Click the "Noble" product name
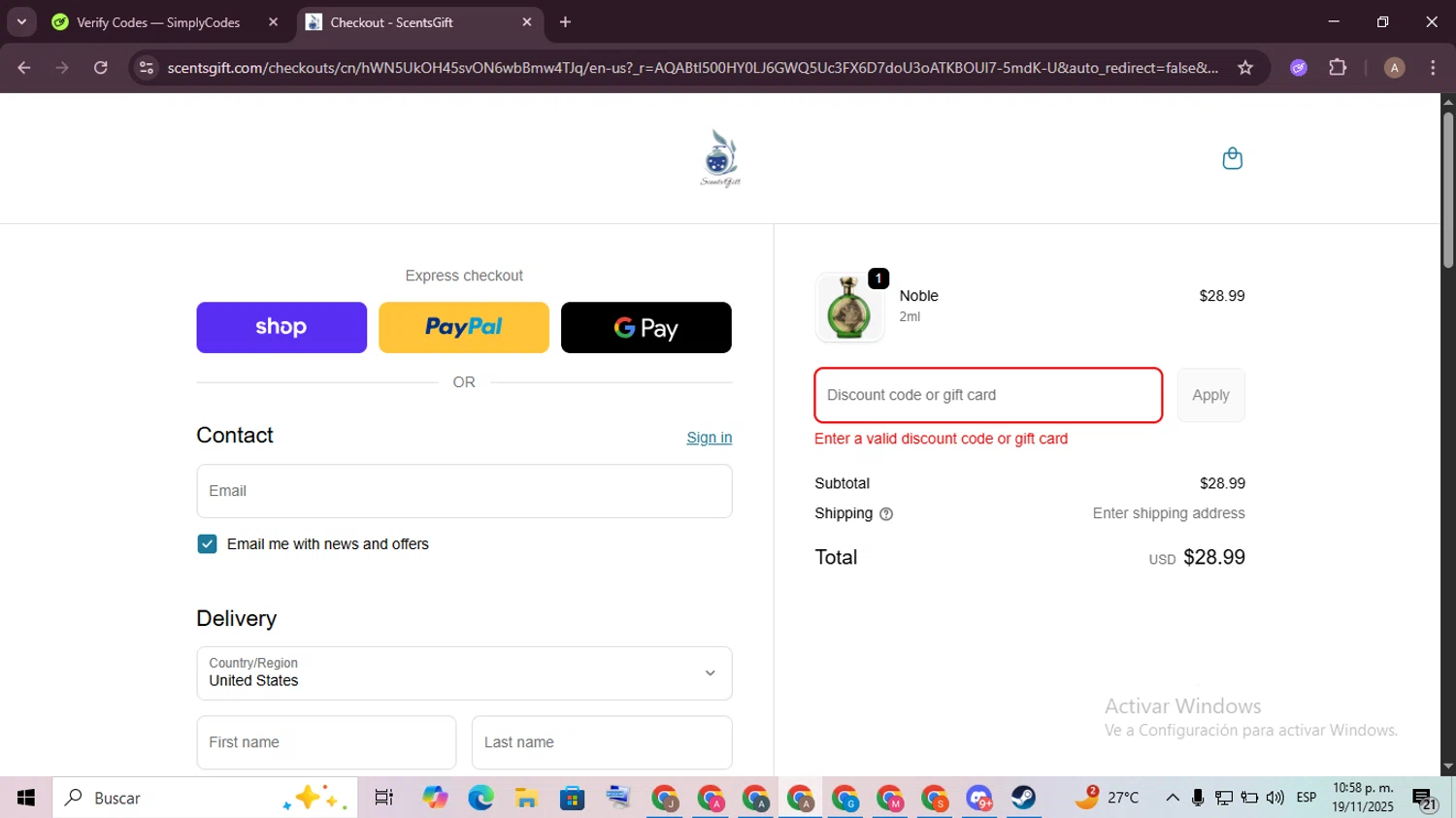 (x=918, y=296)
